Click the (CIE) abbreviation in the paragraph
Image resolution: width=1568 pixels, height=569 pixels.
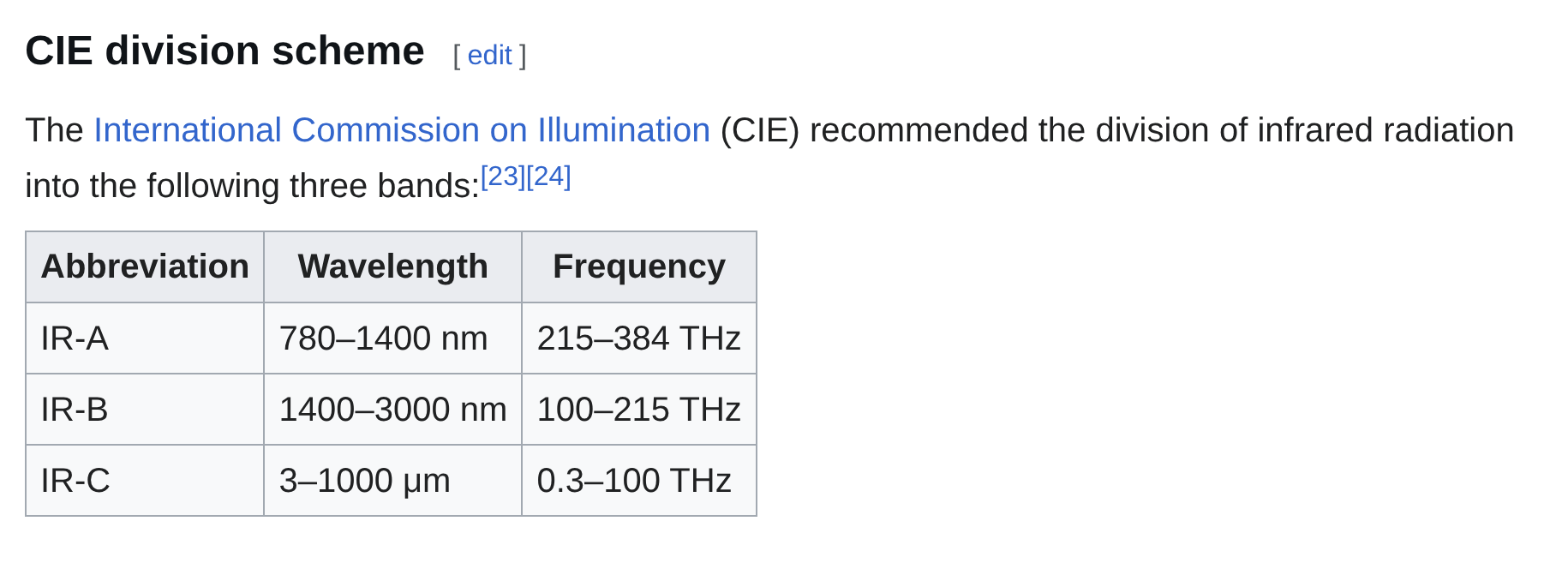pos(760,130)
